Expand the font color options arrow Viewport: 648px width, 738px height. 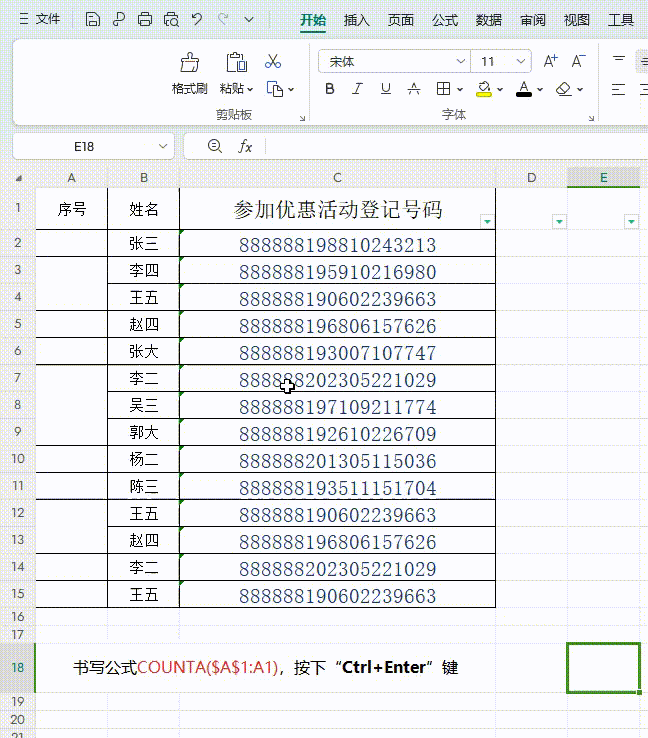540,89
